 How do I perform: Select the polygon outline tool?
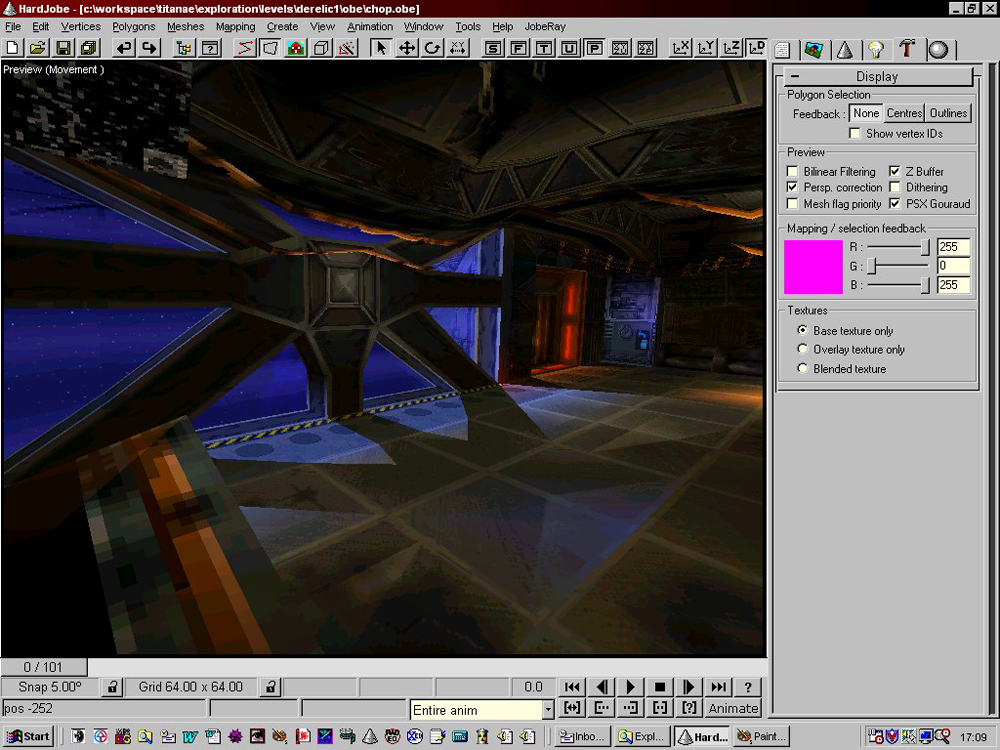[x=270, y=48]
